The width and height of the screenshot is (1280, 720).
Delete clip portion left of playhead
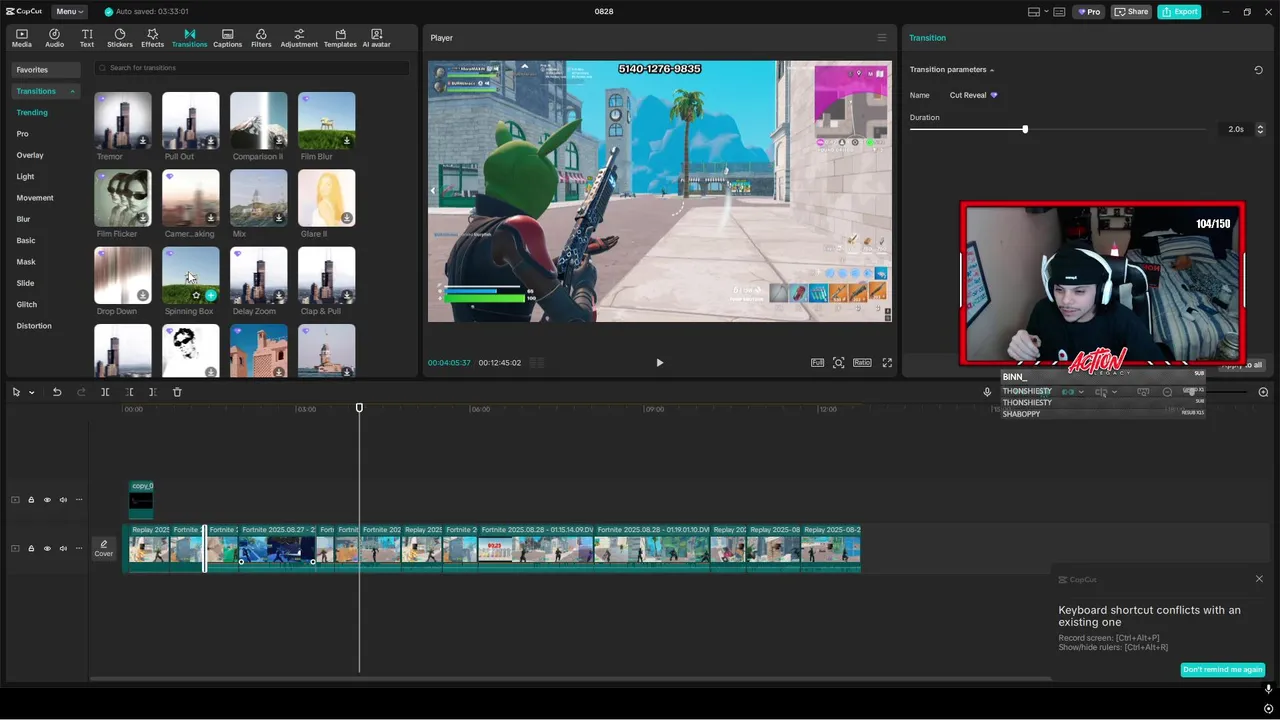(x=129, y=392)
